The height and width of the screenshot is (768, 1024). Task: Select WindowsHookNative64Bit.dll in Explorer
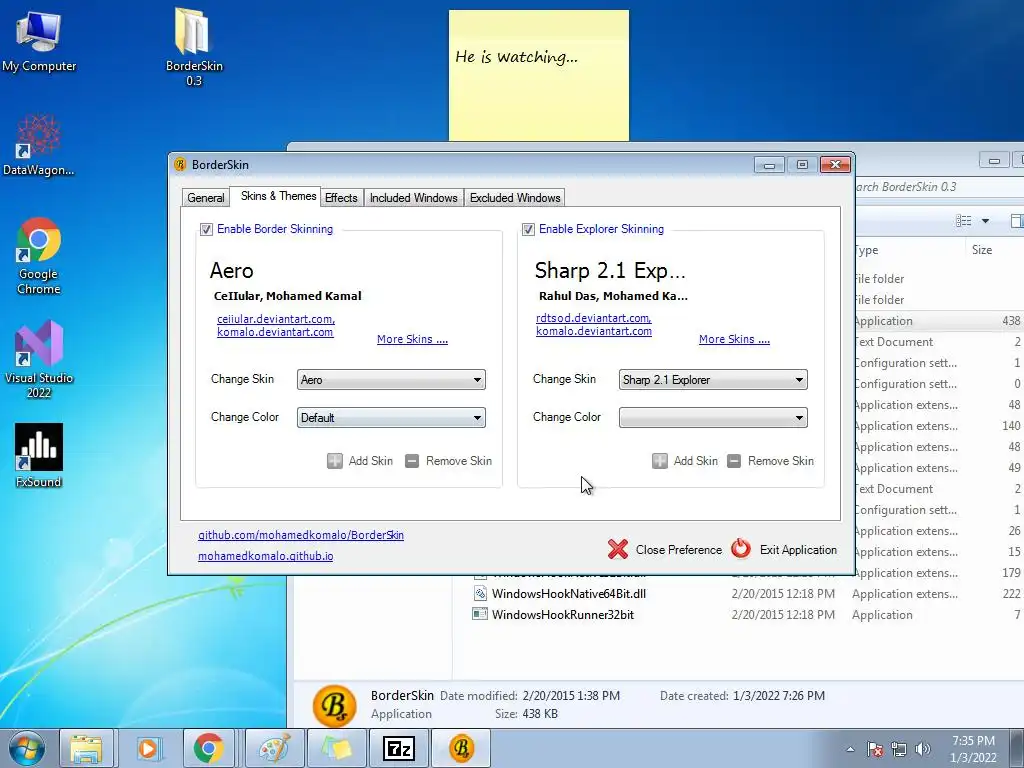point(568,594)
